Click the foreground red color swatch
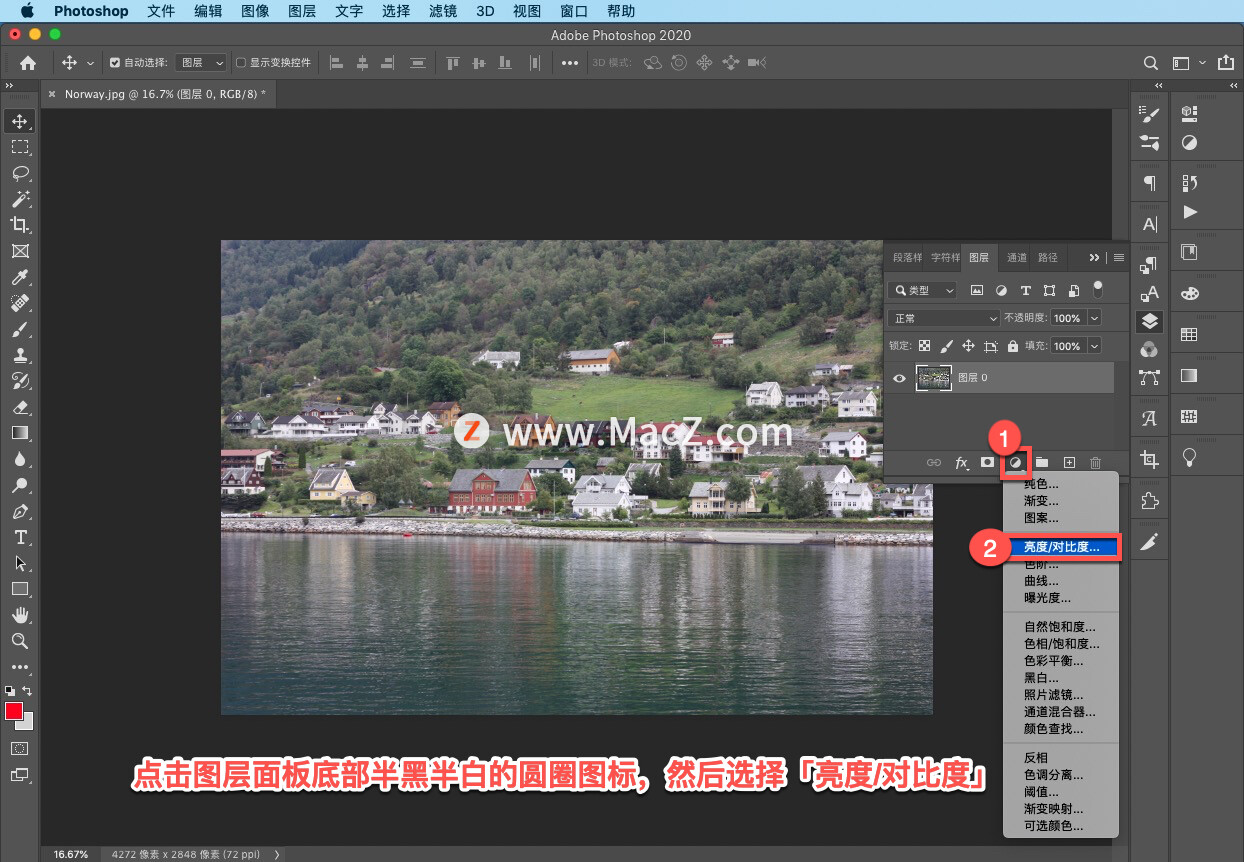 14,711
